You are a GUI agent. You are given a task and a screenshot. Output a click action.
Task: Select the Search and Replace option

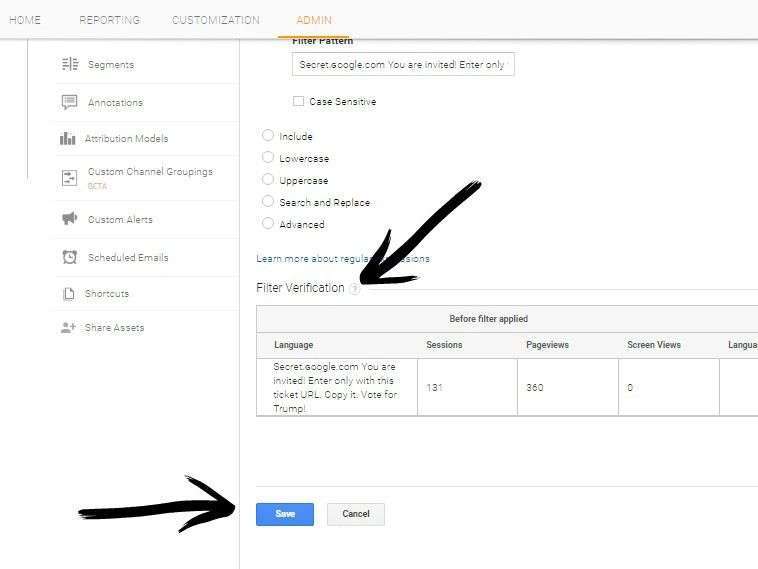[267, 201]
